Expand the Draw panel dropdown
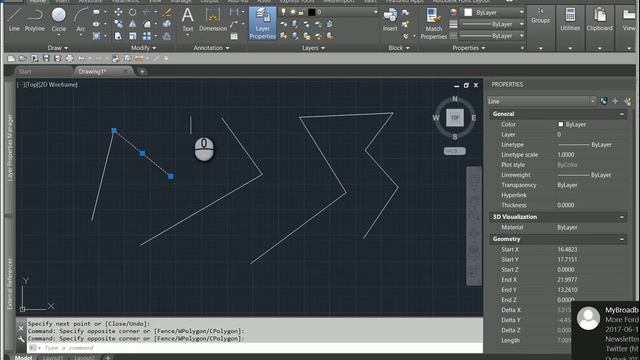 coord(58,48)
